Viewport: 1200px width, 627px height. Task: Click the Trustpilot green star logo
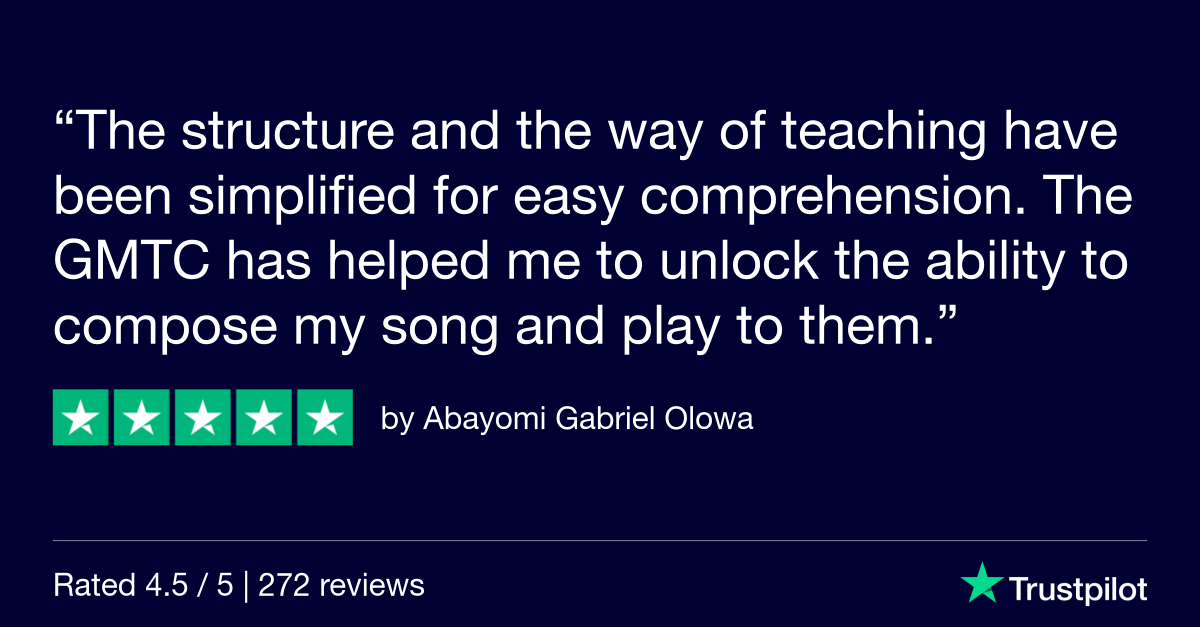pyautogui.click(x=980, y=582)
